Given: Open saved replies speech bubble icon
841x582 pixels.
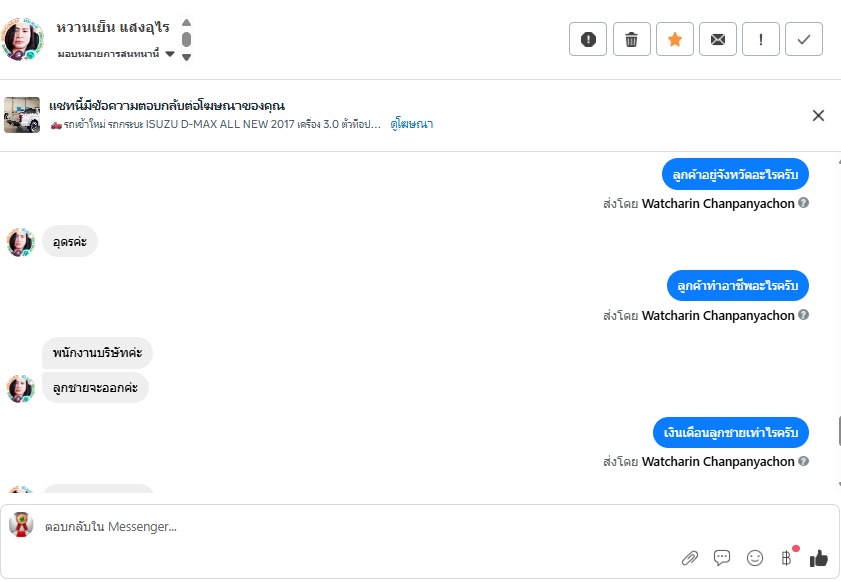Looking at the screenshot, I should pyautogui.click(x=722, y=558).
